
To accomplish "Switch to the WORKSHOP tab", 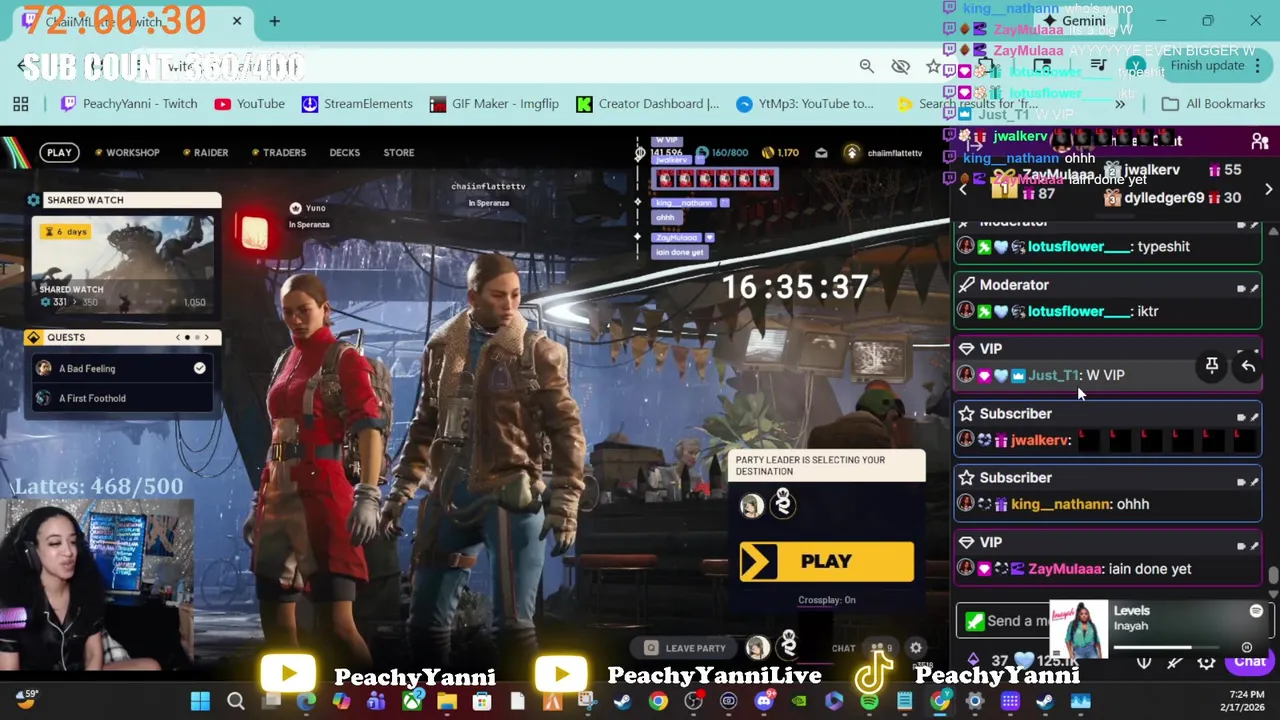I will click(127, 152).
